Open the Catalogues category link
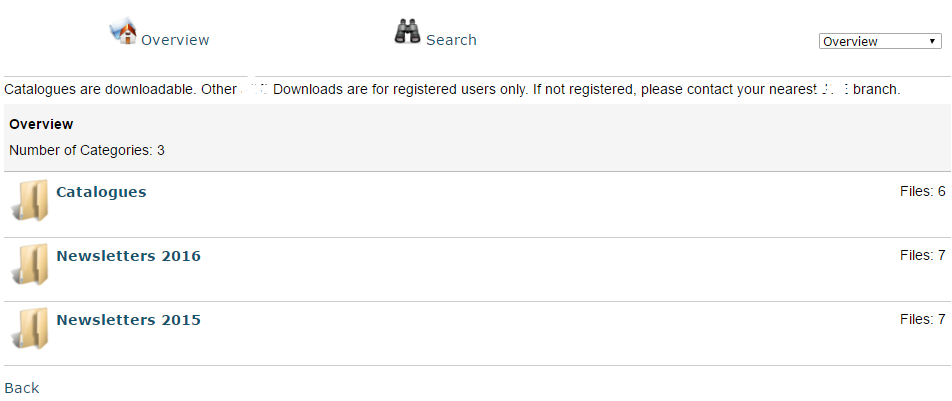 click(101, 192)
